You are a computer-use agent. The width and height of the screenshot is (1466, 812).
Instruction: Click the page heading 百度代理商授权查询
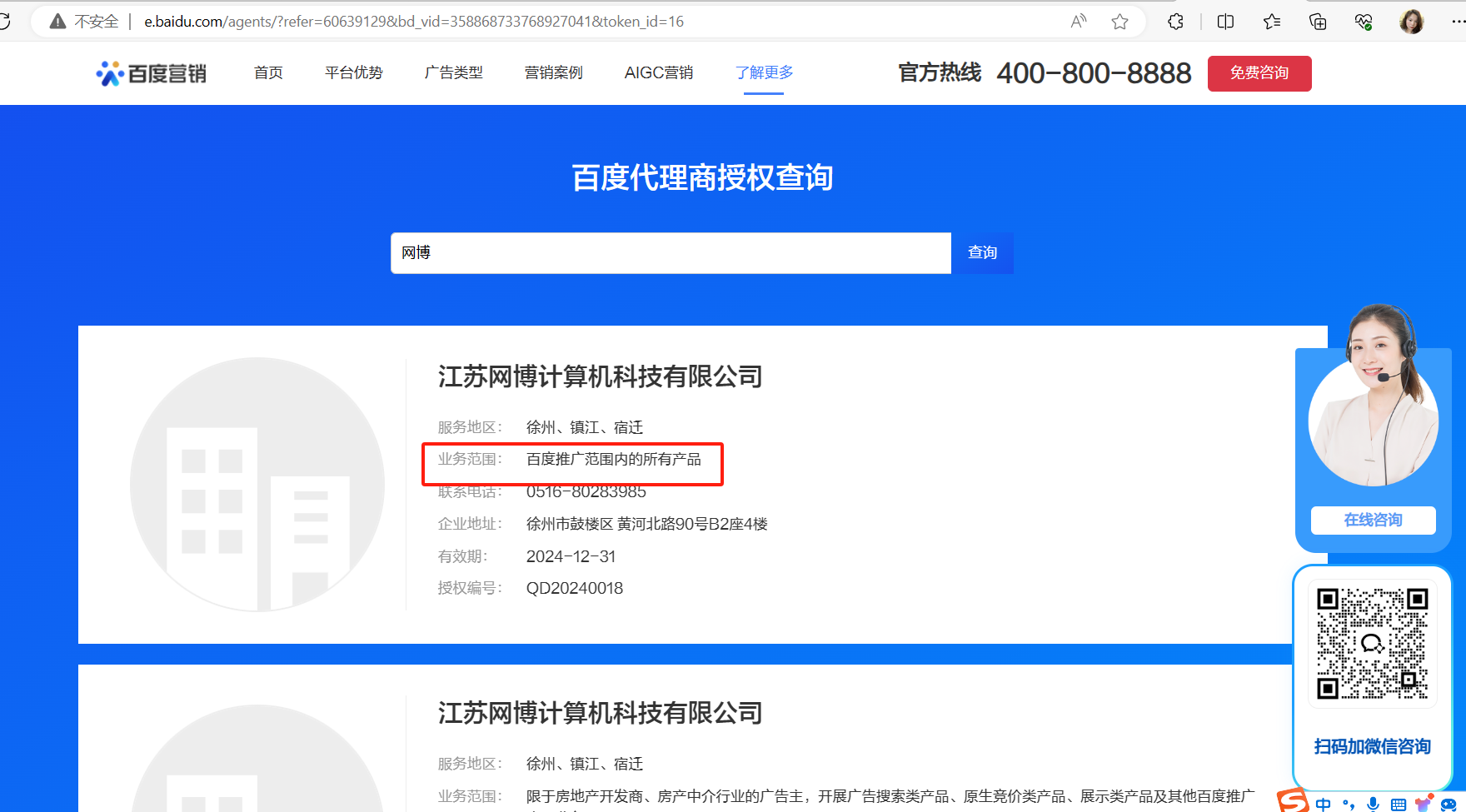tap(702, 177)
